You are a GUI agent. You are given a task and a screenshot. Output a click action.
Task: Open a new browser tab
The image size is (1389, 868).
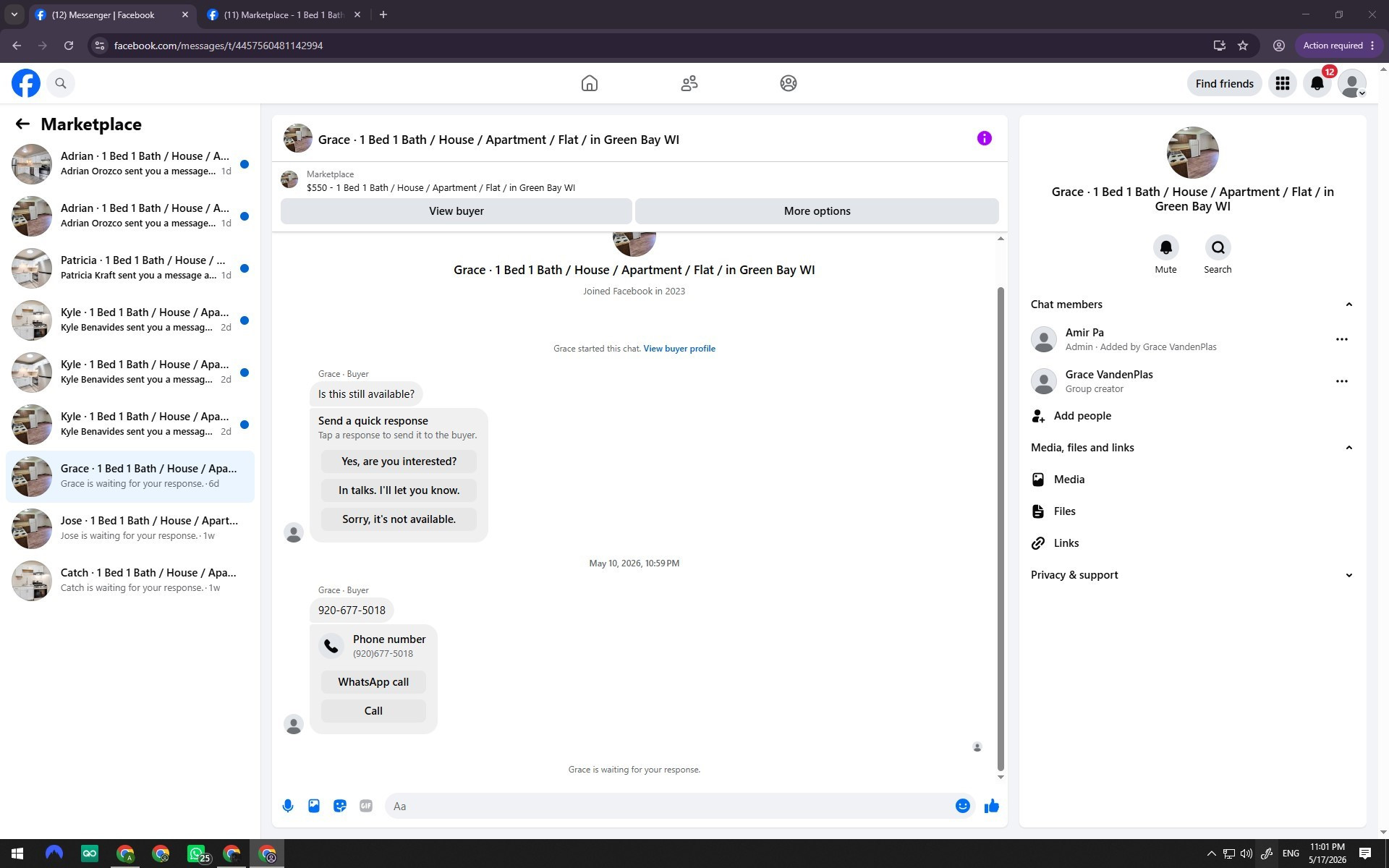coord(383,14)
